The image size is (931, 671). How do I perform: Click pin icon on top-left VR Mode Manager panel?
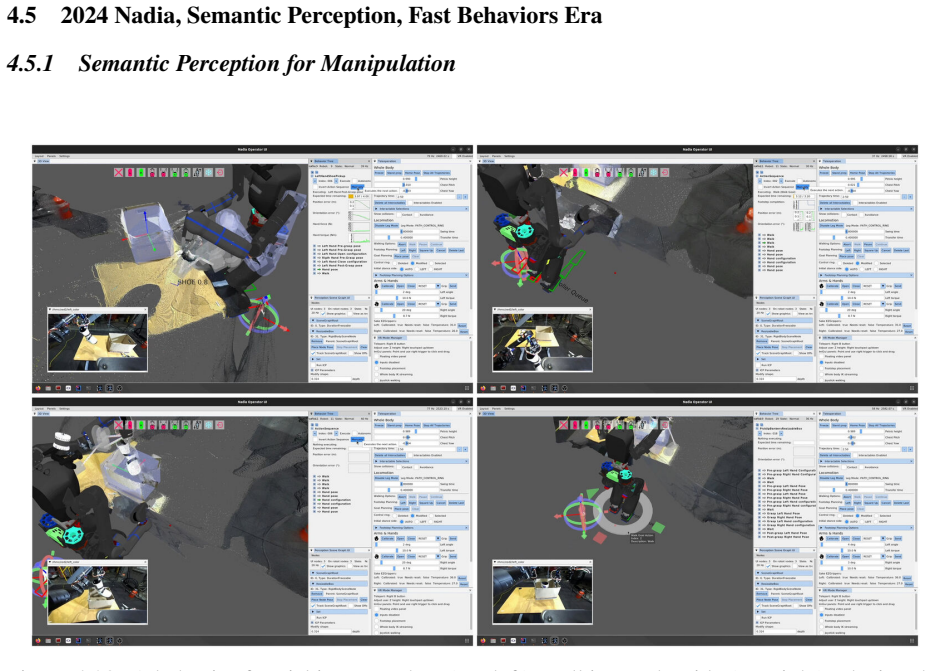pos(375,338)
